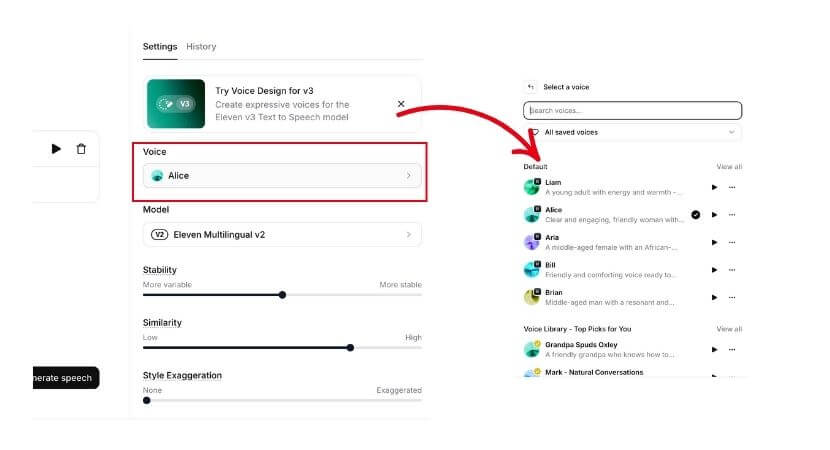Image resolution: width=830 pixels, height=450 pixels.
Task: View all Default voices
Action: tap(729, 167)
